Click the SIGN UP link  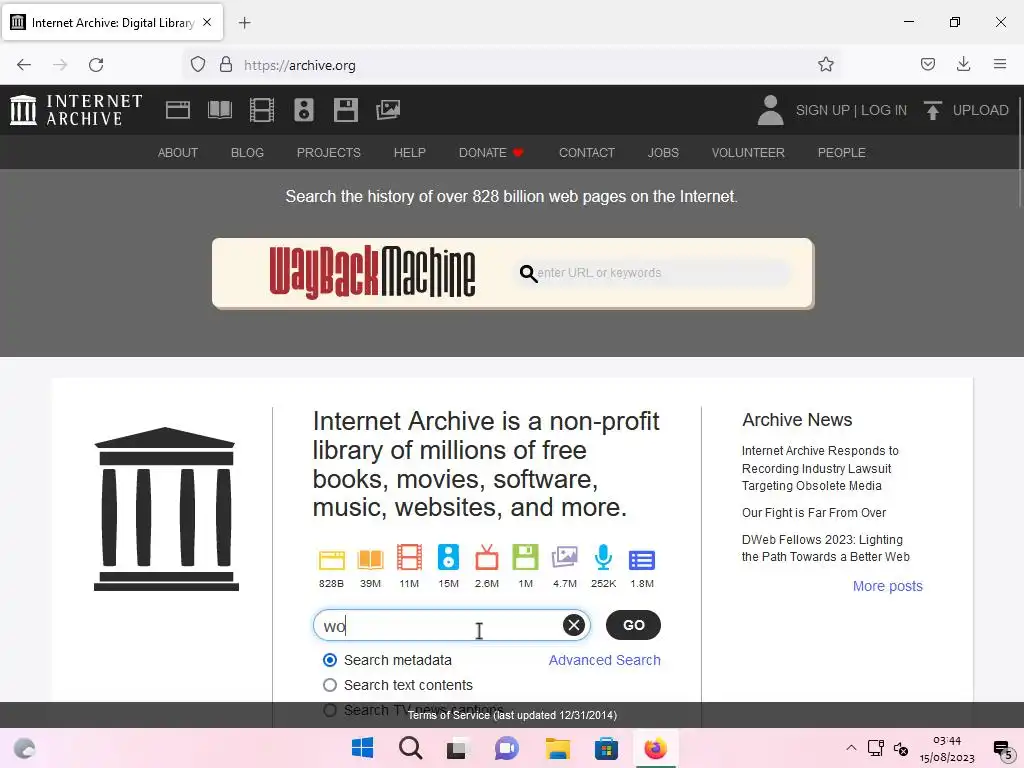pyautogui.click(x=822, y=110)
